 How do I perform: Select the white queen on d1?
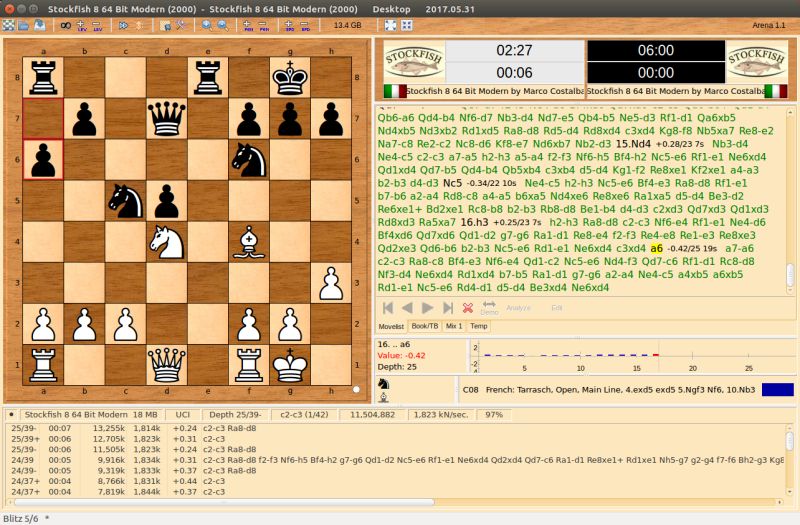coord(166,365)
